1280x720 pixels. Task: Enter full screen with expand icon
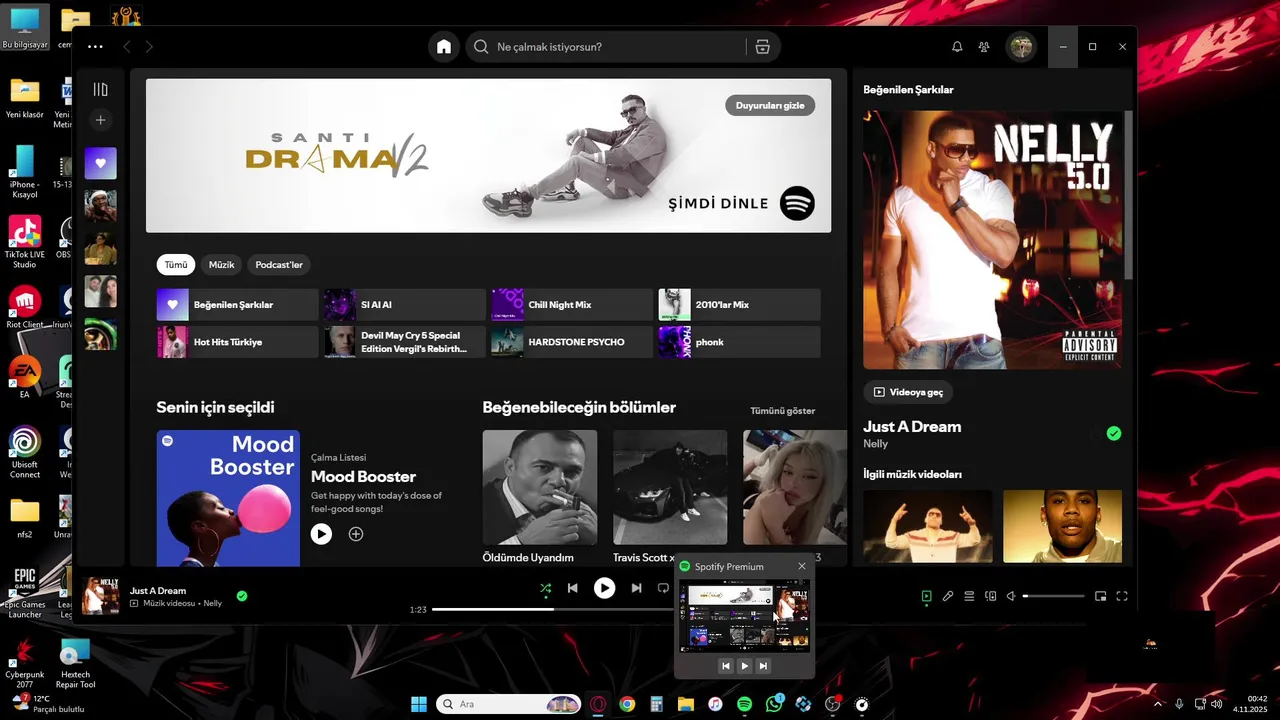click(1122, 596)
